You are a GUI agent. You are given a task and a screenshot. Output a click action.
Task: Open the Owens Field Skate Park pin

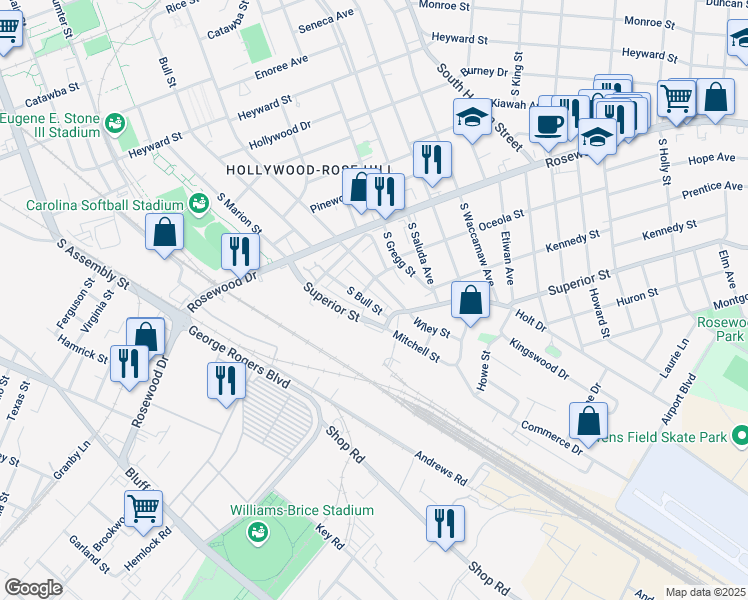(x=740, y=436)
